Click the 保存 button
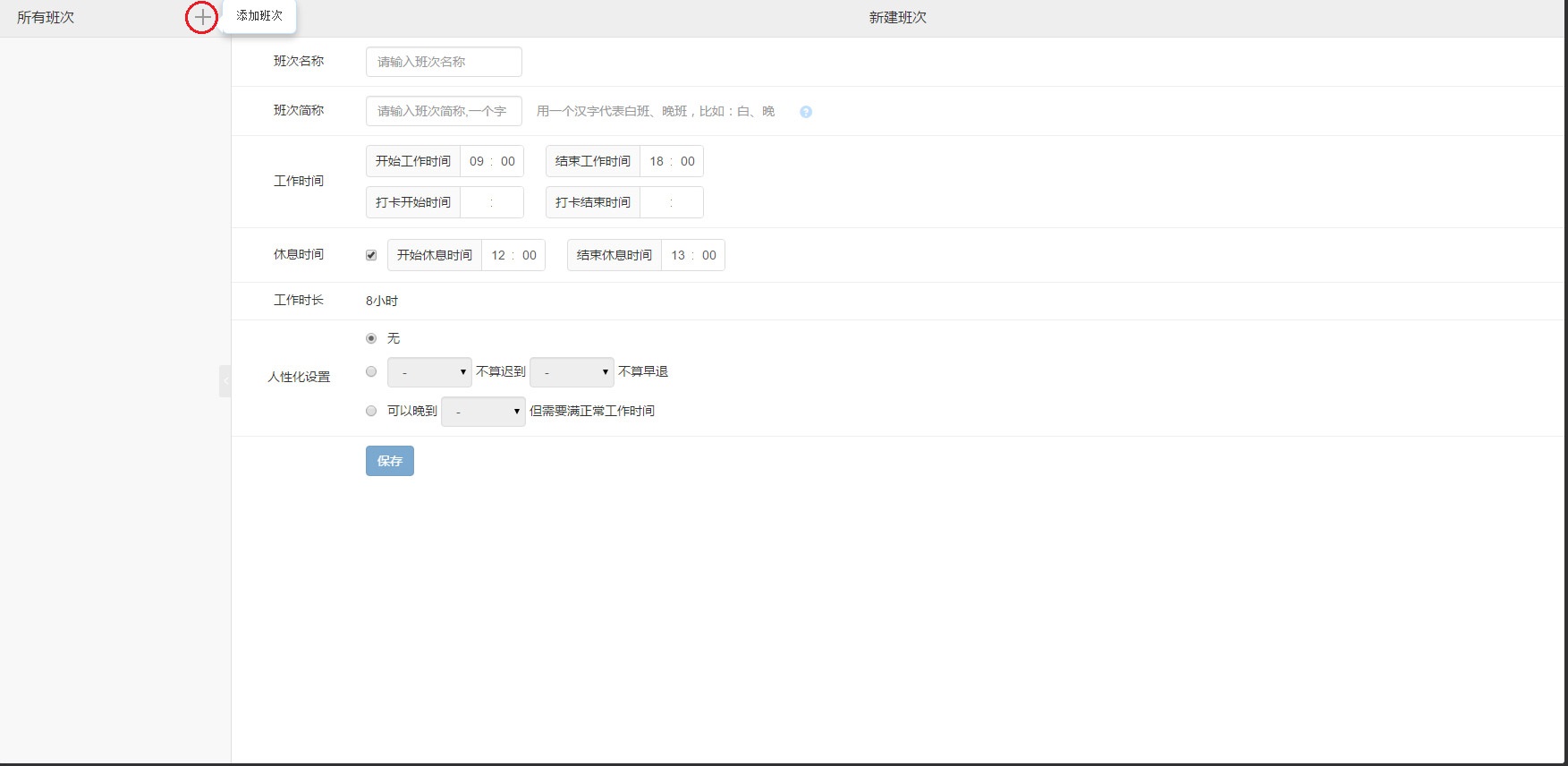Screen dimensions: 1568x766 click(x=389, y=461)
